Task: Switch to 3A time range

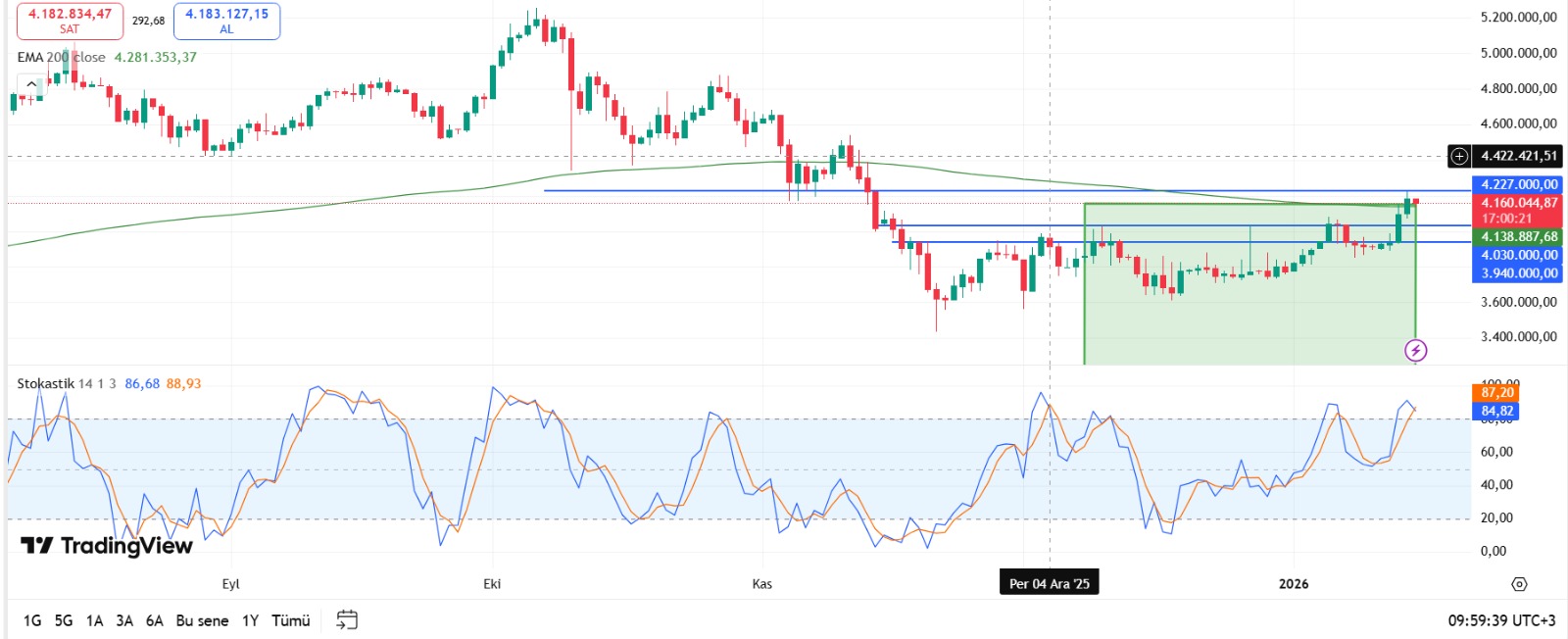Action: pos(124,620)
